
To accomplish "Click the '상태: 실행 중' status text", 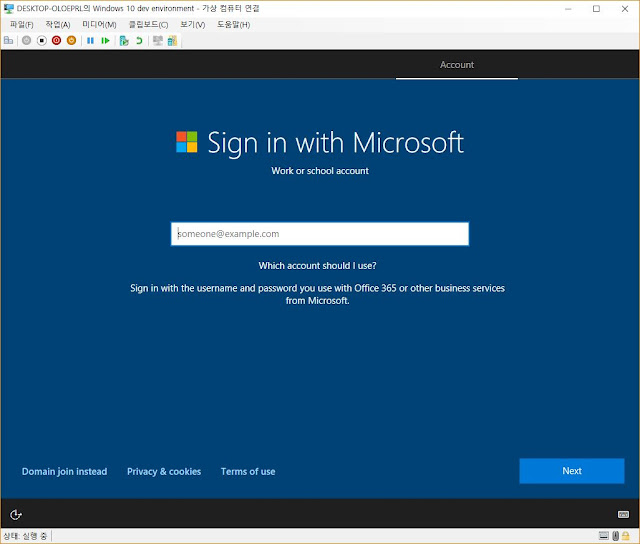I will click(x=25, y=536).
